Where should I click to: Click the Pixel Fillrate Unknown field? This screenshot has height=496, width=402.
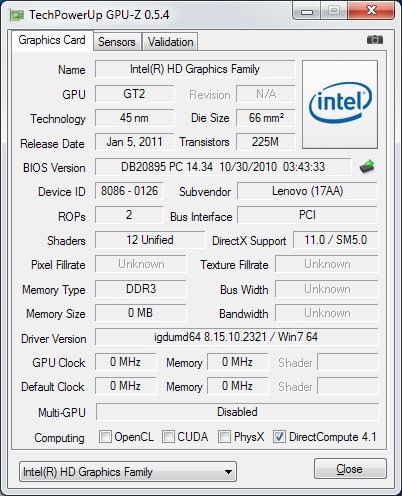coord(141,264)
